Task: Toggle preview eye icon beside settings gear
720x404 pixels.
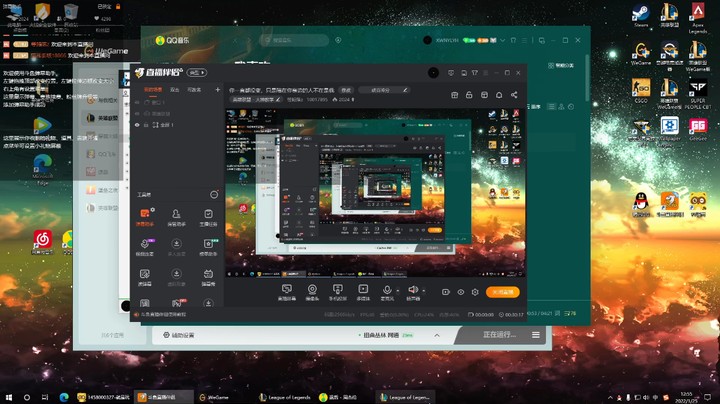Action: click(461, 292)
